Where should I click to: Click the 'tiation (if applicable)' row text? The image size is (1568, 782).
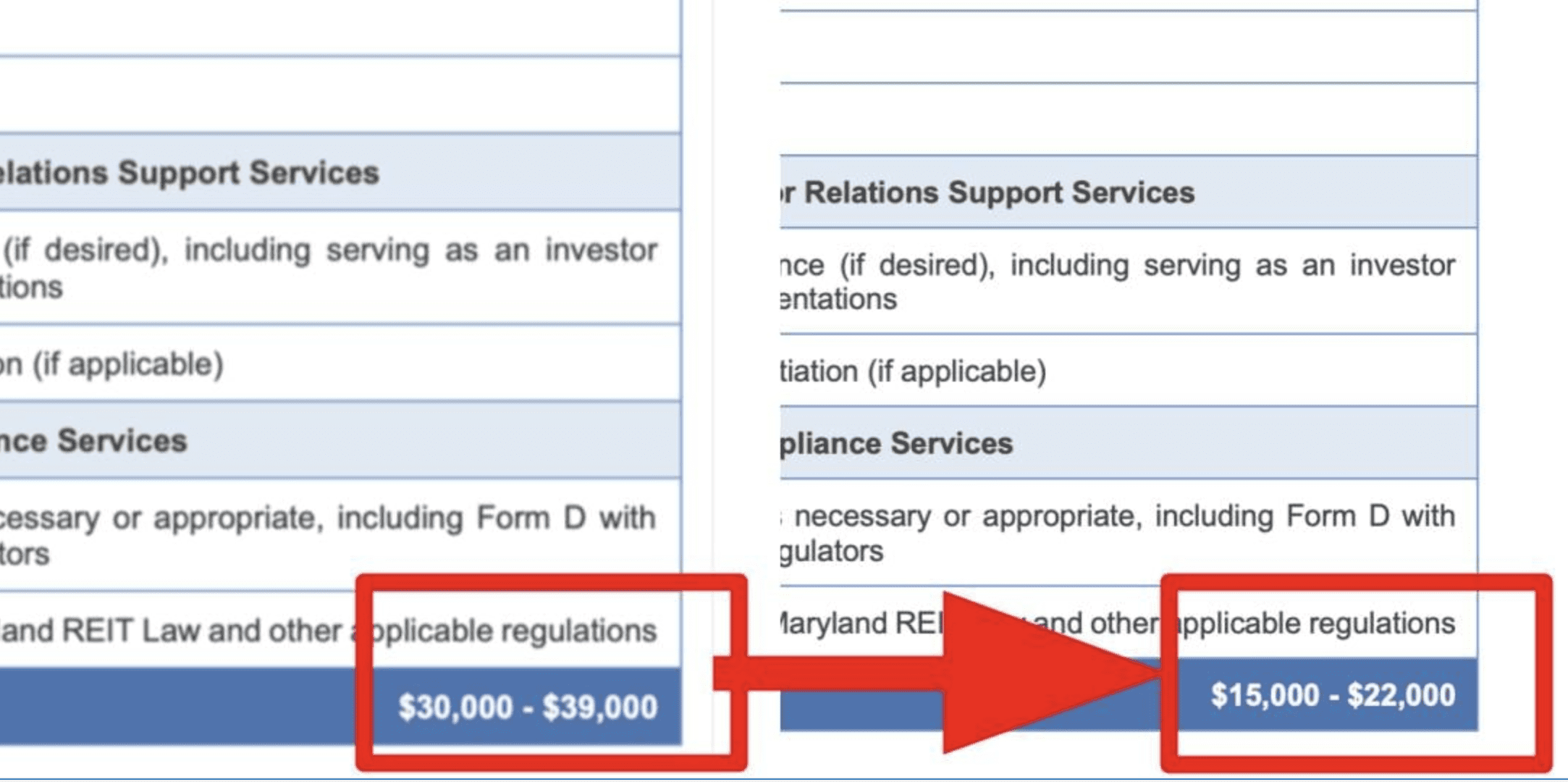pyautogui.click(x=914, y=371)
